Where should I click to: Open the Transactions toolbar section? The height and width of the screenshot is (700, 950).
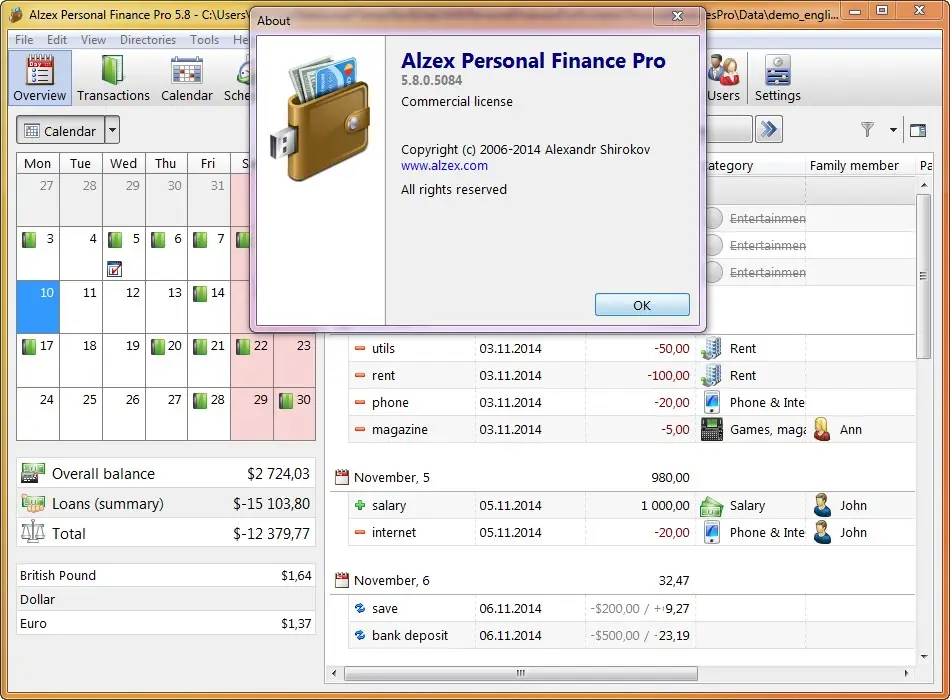coord(113,78)
